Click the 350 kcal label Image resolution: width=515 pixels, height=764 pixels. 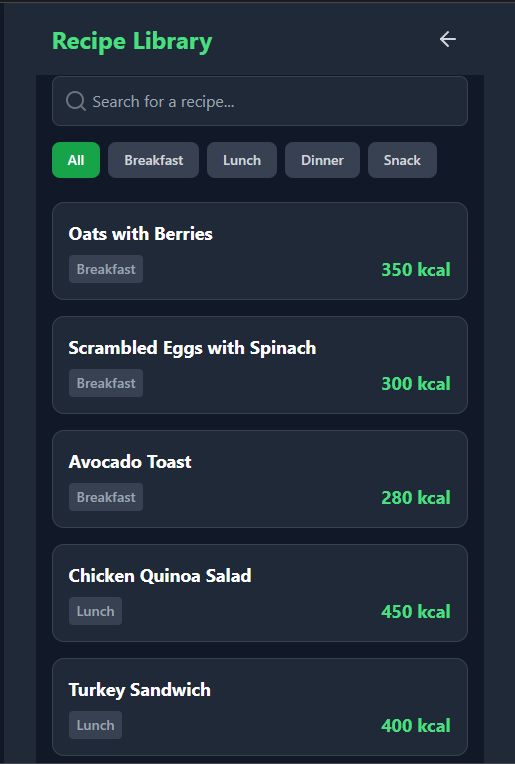coord(416,269)
